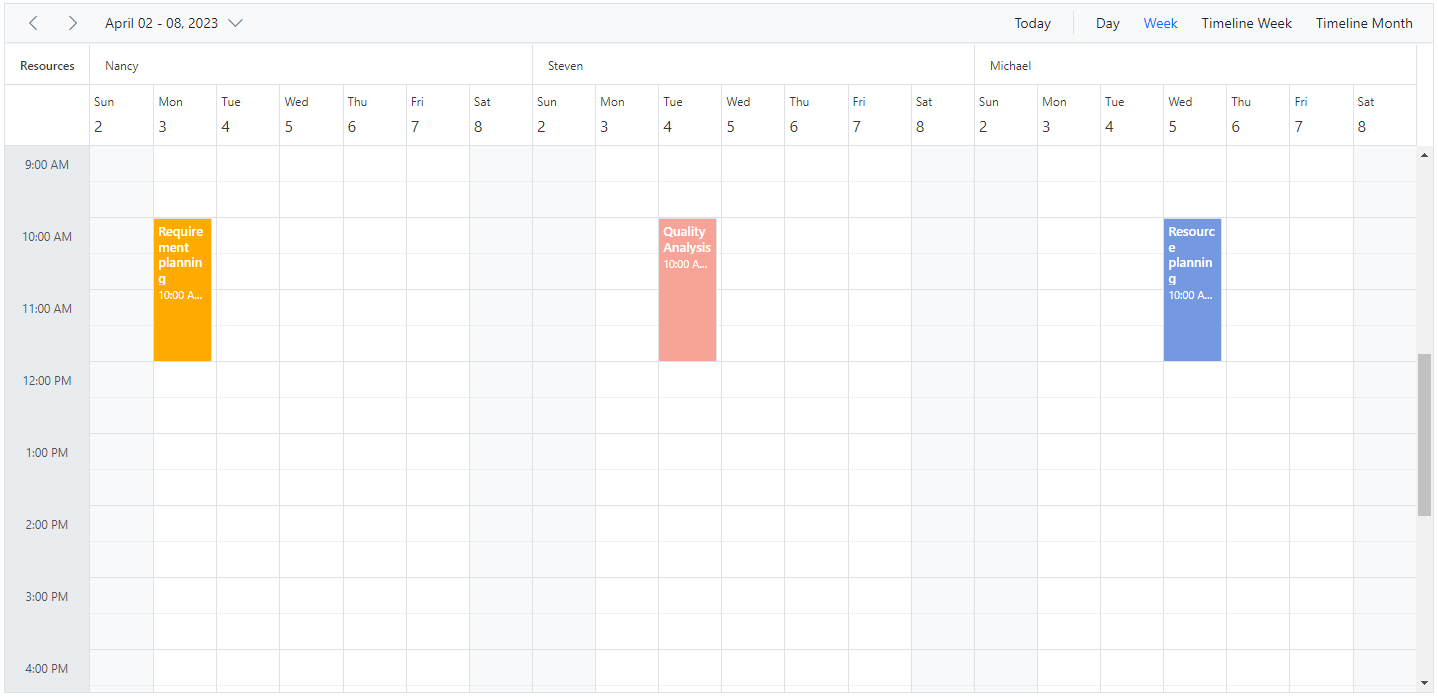Select Wed 5 date header under Steven
This screenshot has height=697, width=1438.
pyautogui.click(x=753, y=115)
